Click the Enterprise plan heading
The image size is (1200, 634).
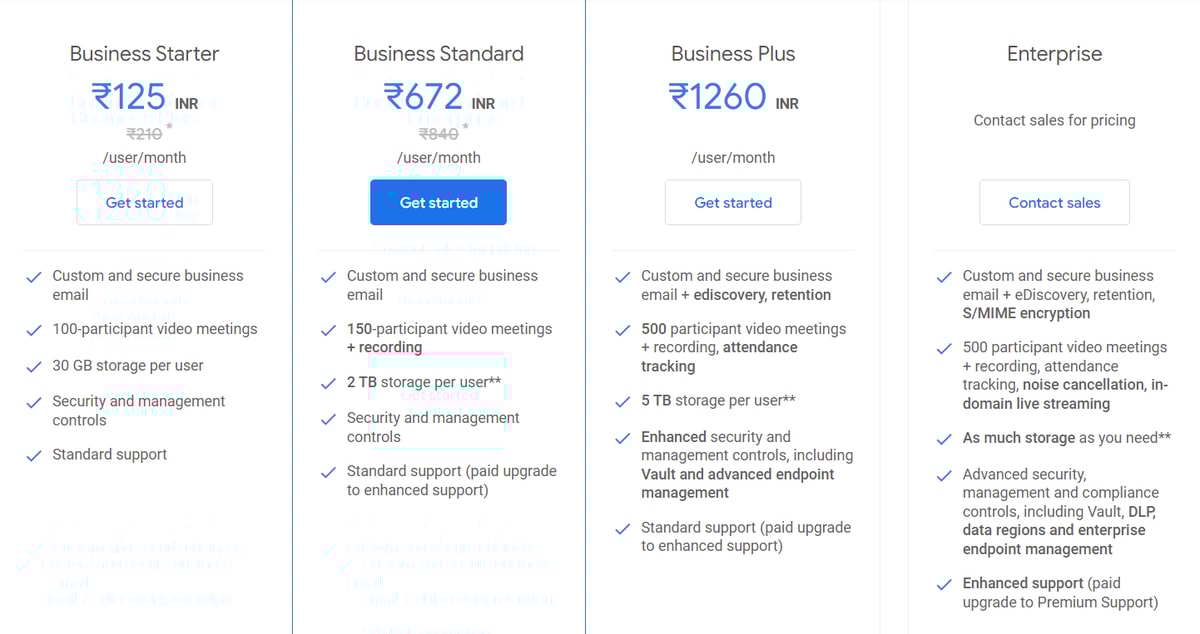(x=1054, y=54)
